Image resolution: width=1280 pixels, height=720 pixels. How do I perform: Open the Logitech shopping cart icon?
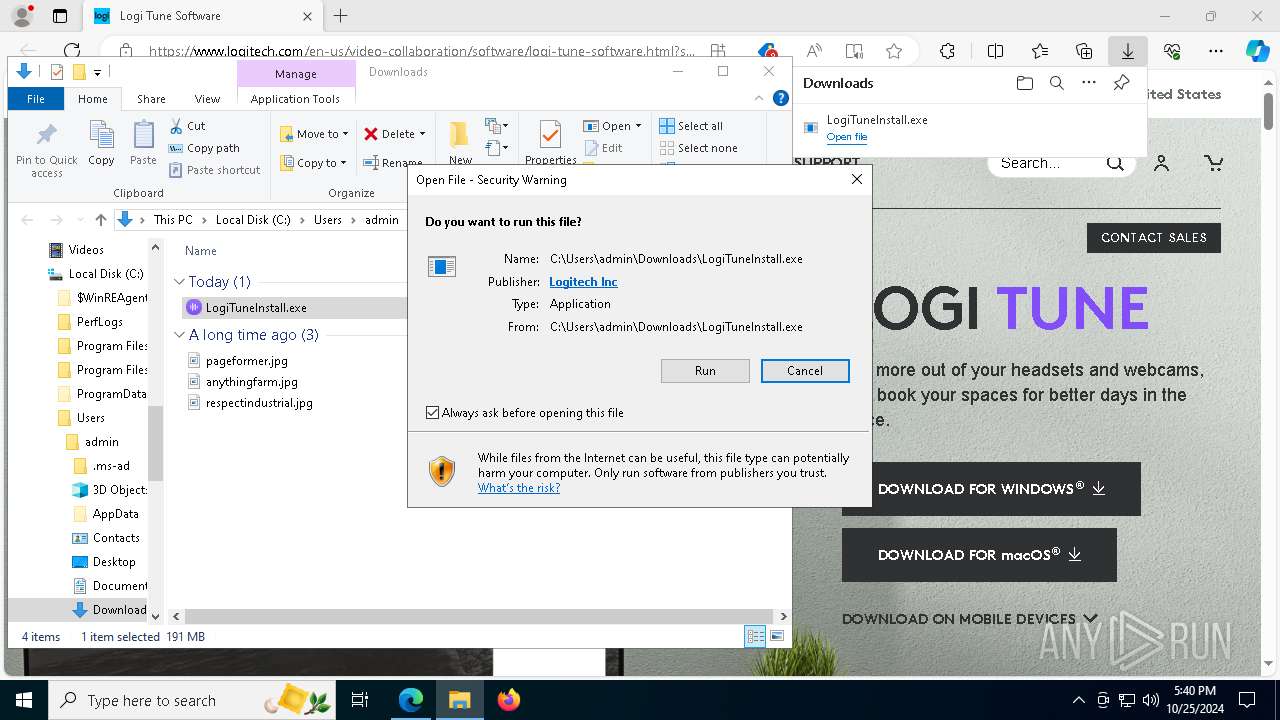pyautogui.click(x=1213, y=163)
